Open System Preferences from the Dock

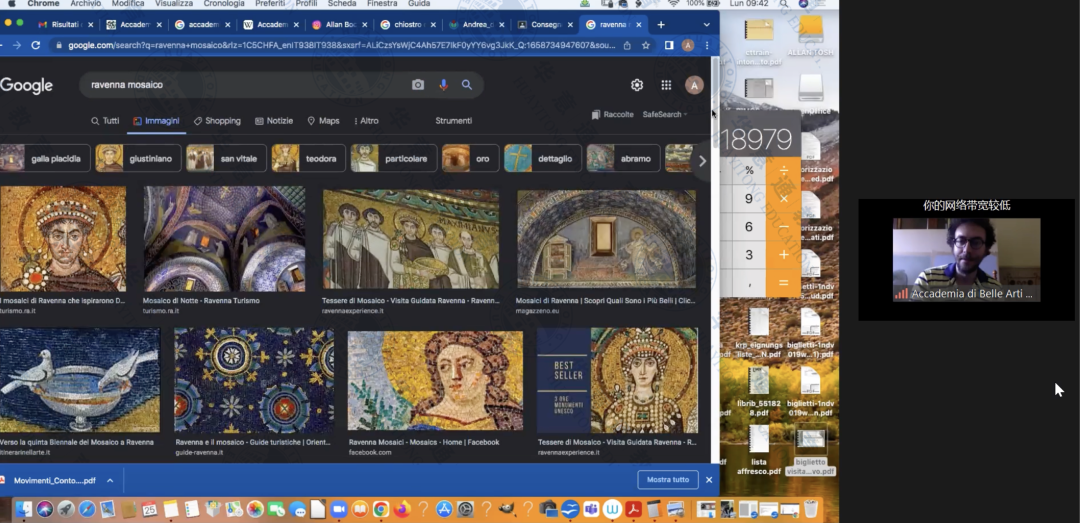click(x=466, y=509)
